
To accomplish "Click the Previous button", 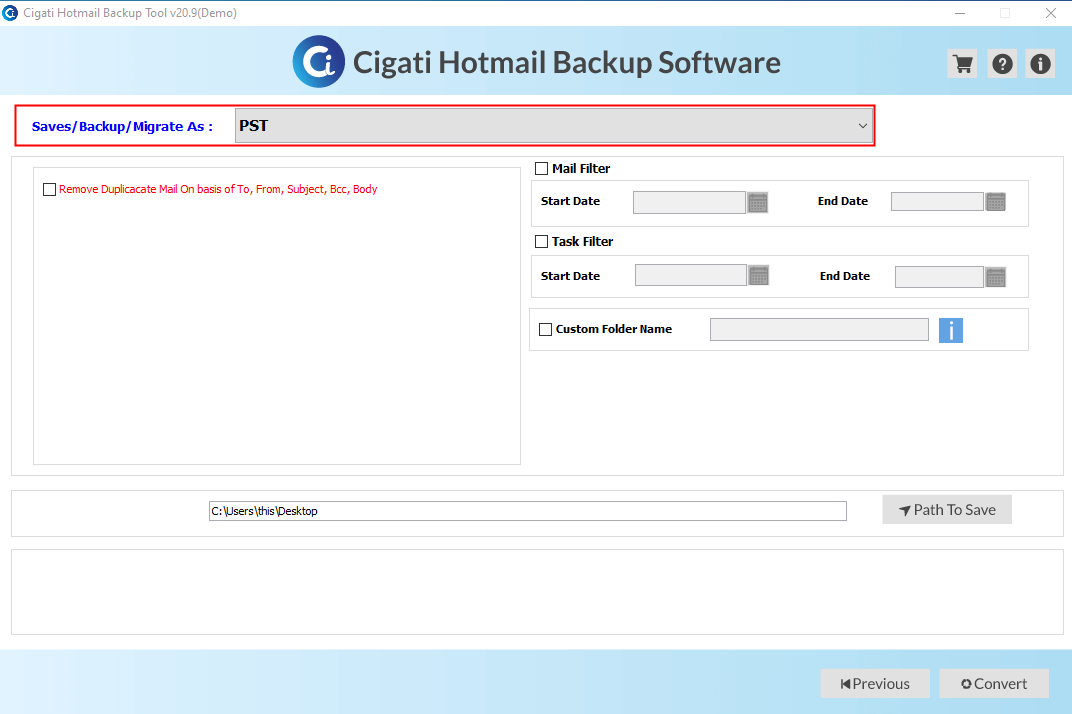I will click(875, 684).
